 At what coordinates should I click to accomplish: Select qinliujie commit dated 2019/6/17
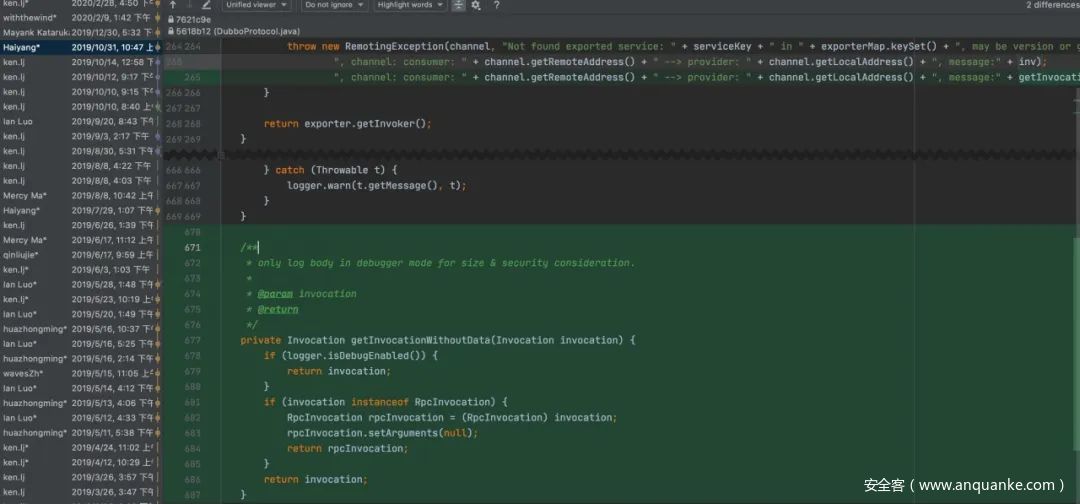(78, 255)
